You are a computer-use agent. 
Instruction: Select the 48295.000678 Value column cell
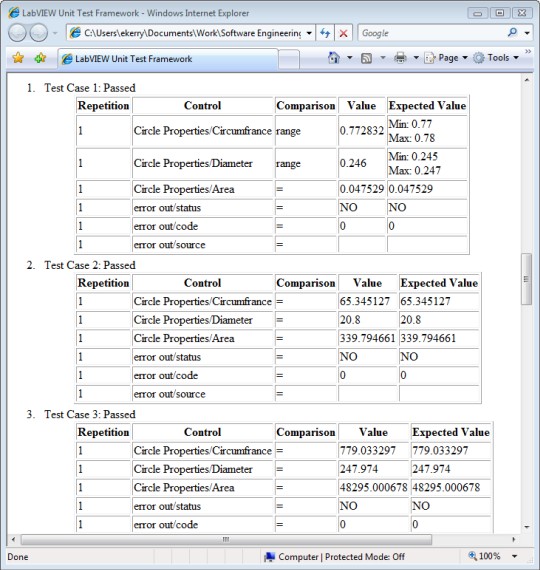point(374,487)
